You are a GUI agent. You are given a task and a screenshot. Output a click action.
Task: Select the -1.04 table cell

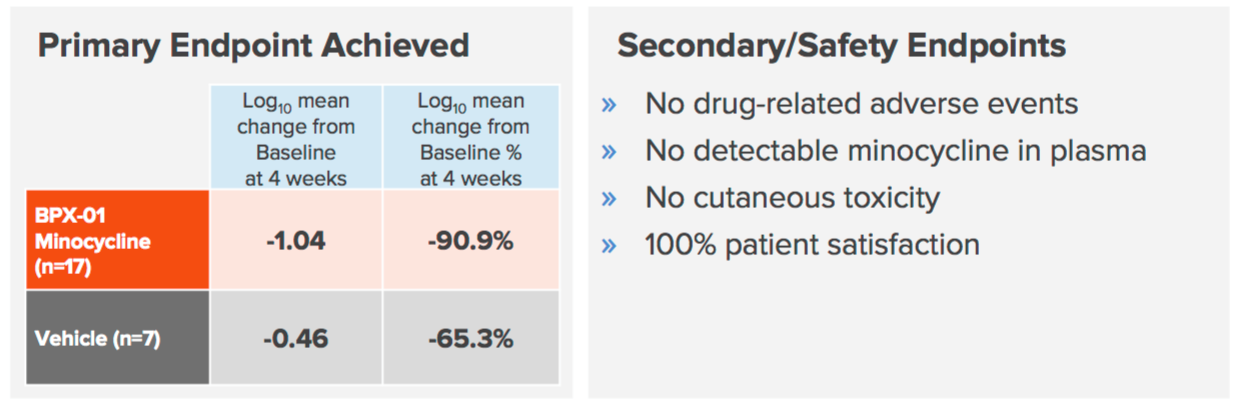point(296,241)
